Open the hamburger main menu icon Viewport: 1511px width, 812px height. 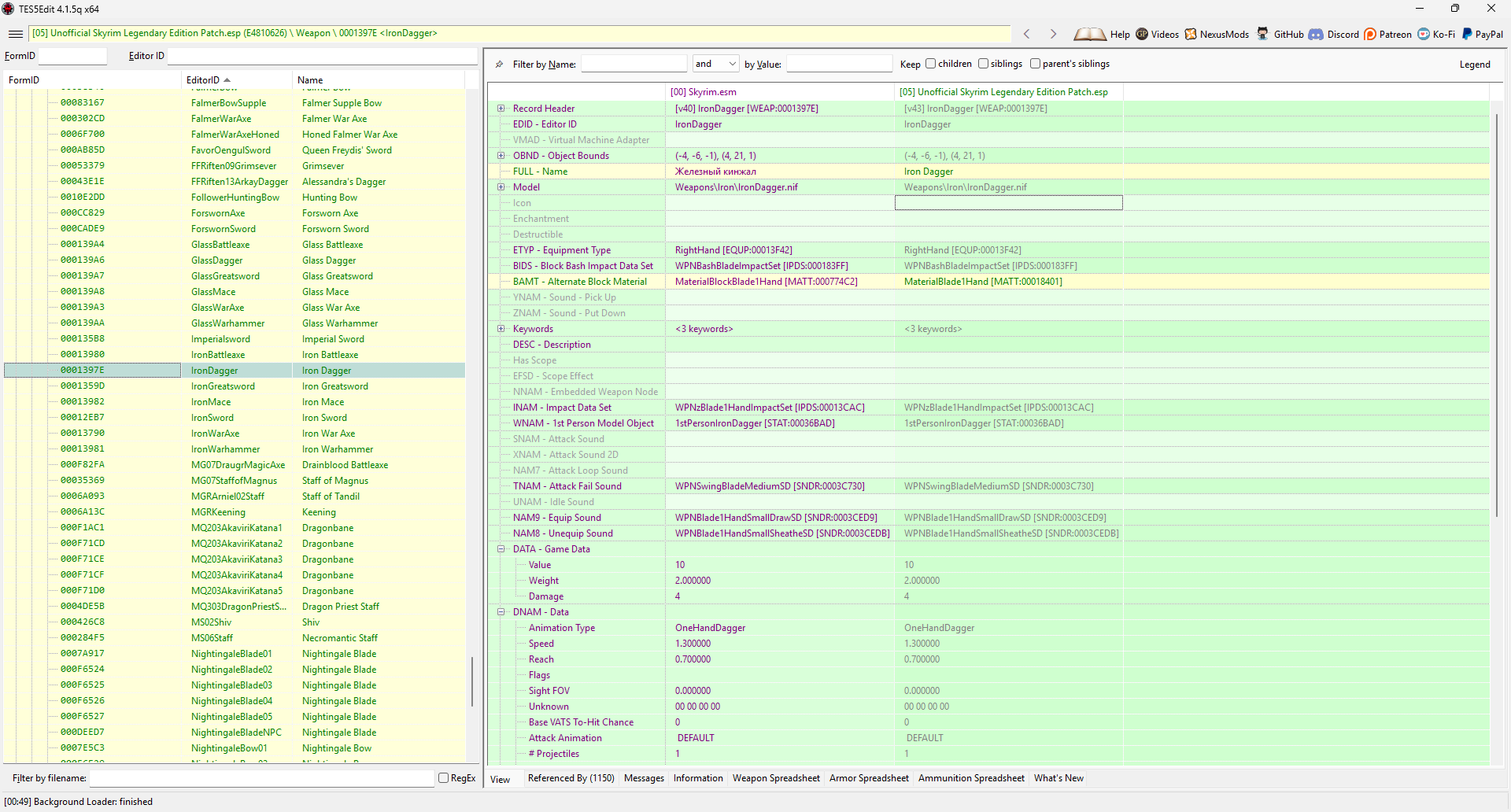15,34
